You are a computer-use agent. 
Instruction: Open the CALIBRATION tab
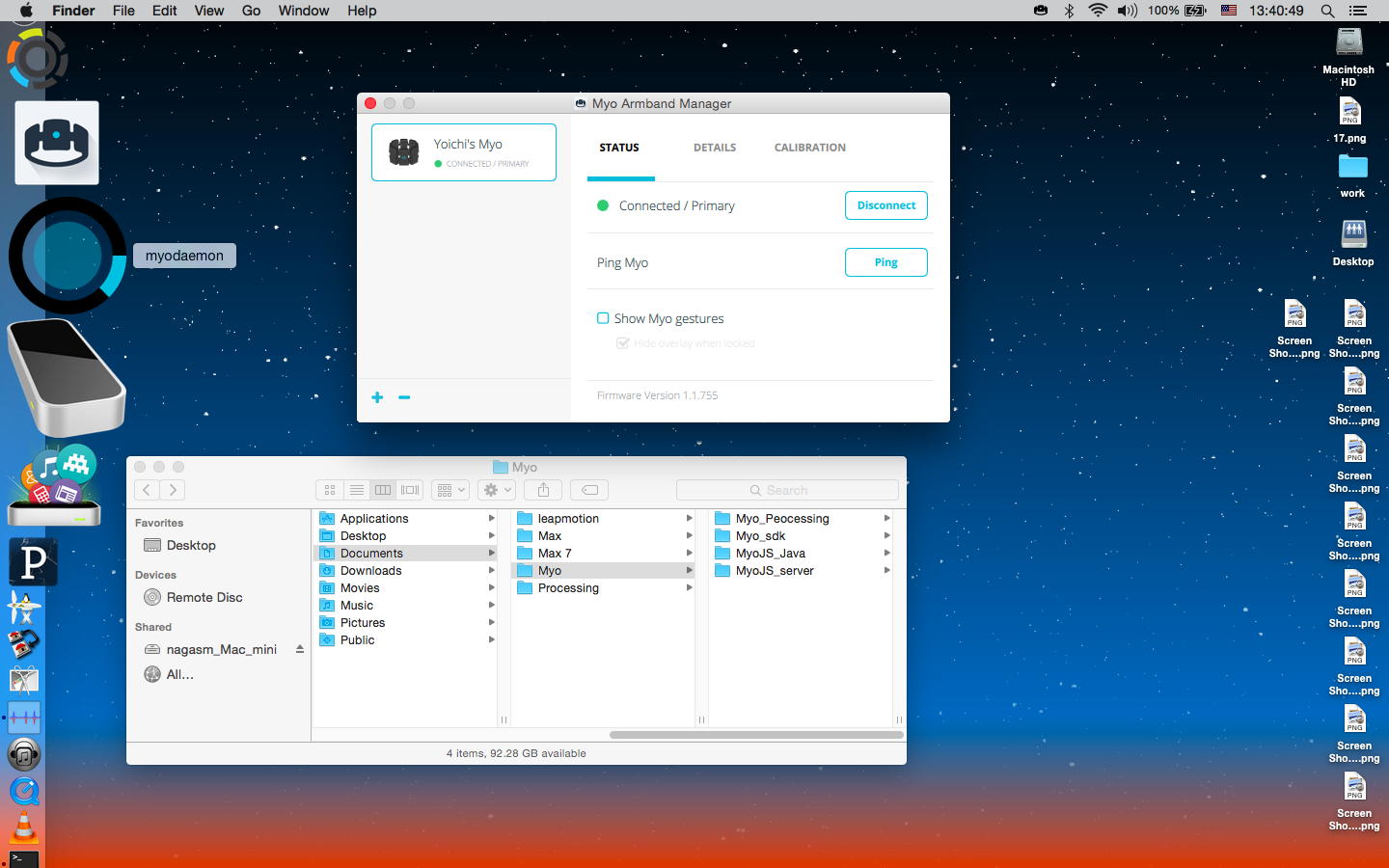(809, 148)
